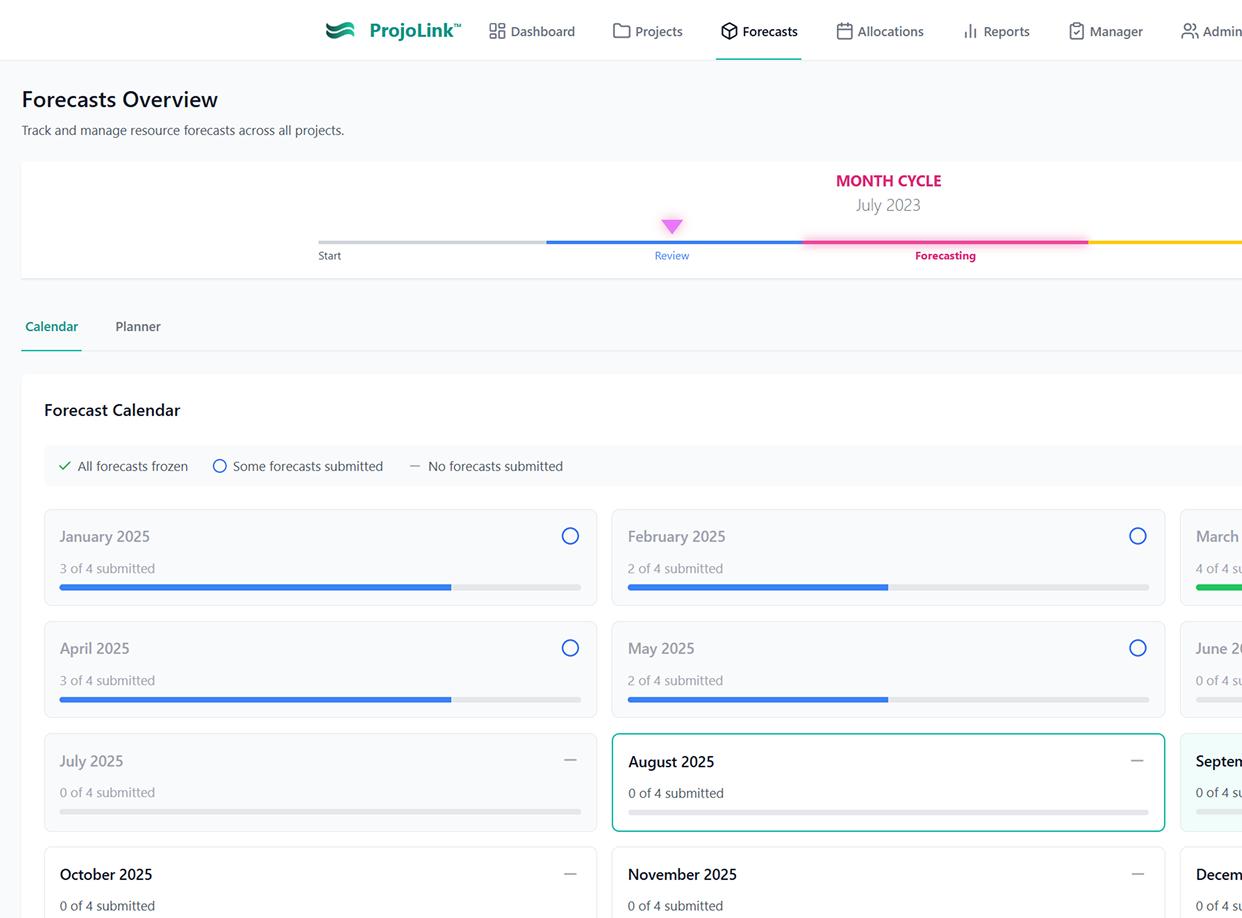Click February 2025 progress bar
This screenshot has height=918, width=1242.
[x=888, y=588]
